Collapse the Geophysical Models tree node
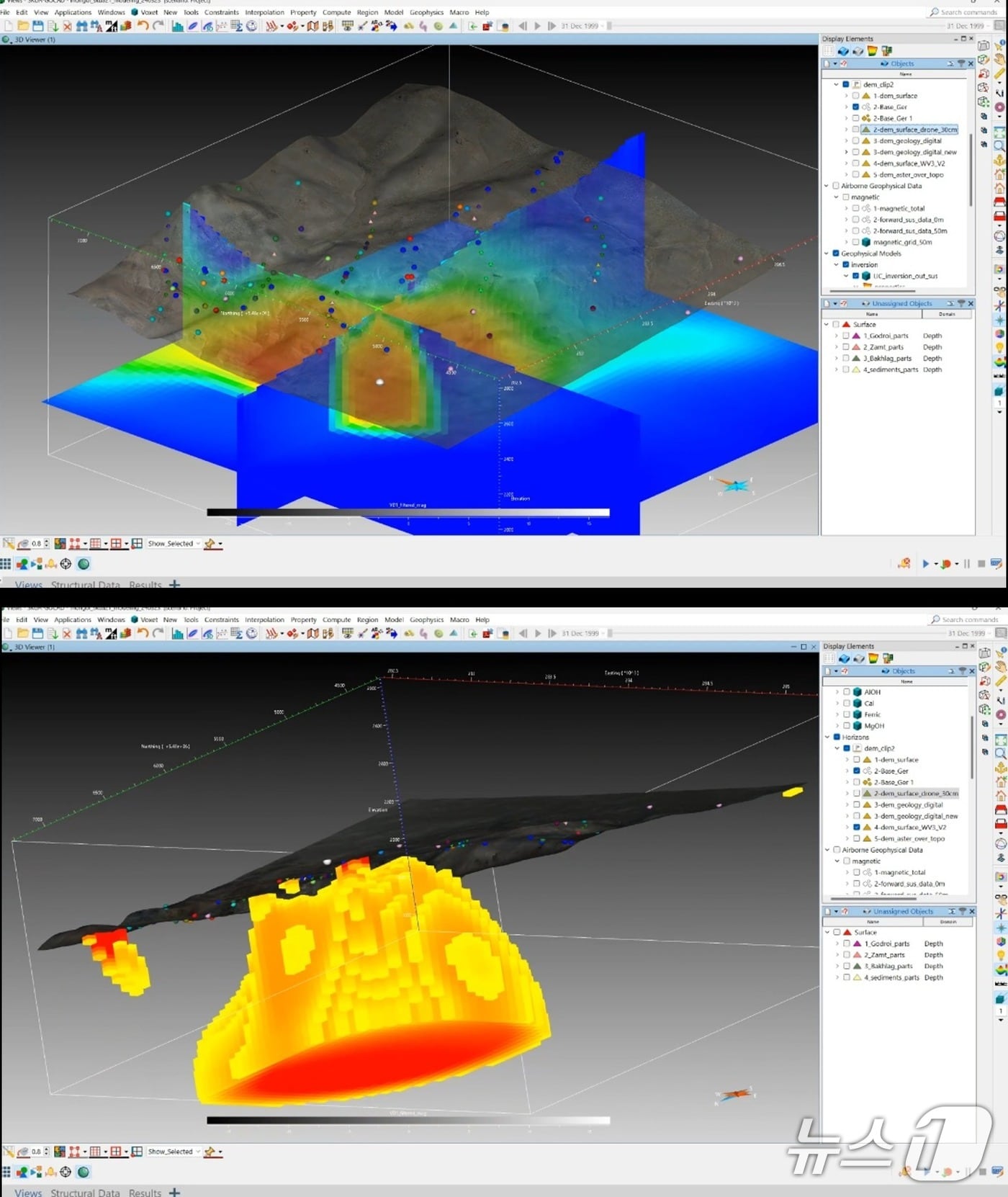This screenshot has height=1197, width=1008. pyautogui.click(x=827, y=254)
